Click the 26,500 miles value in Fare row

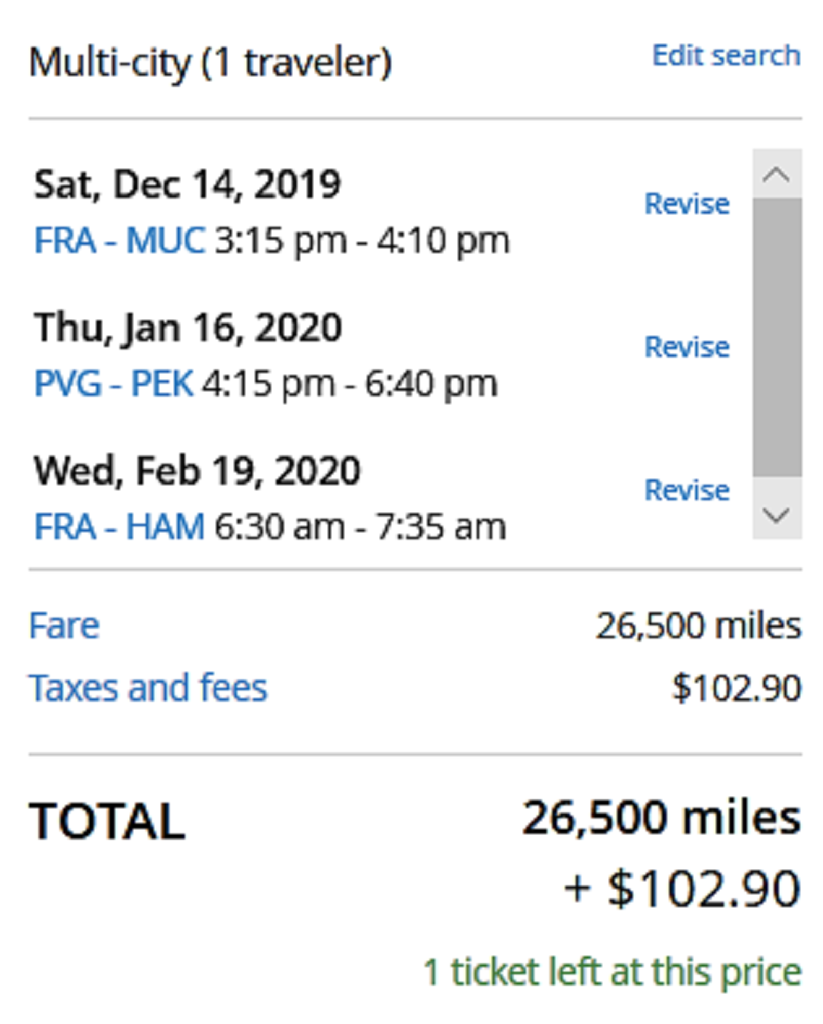coord(698,626)
